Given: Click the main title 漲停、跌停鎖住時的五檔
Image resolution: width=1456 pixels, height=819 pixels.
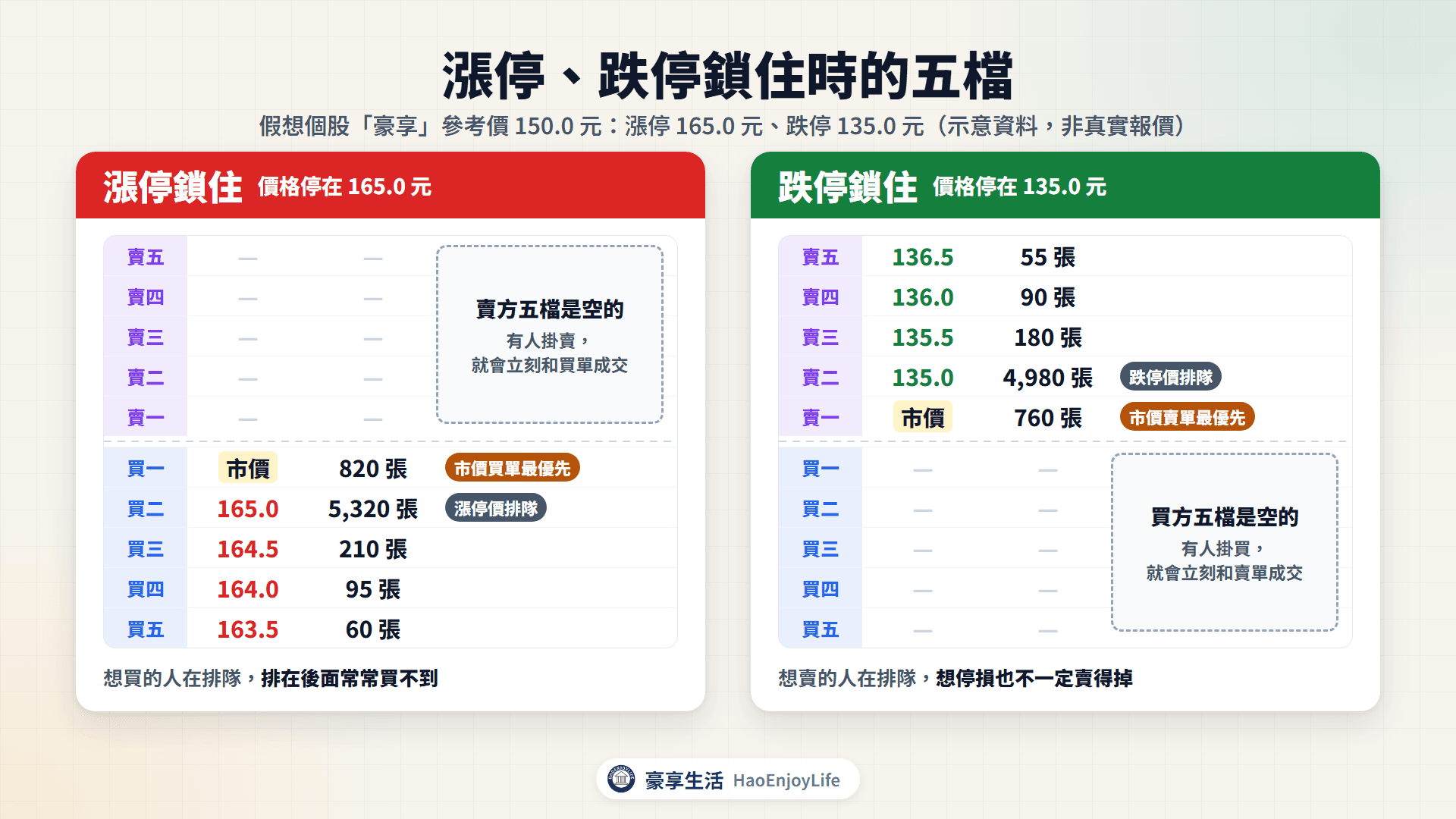Looking at the screenshot, I should [728, 76].
